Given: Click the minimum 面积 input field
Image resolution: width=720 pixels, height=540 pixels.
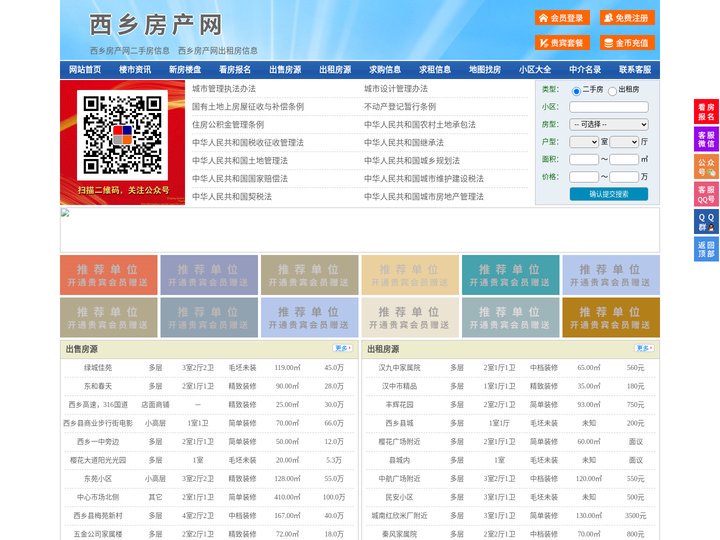Looking at the screenshot, I should 584,159.
